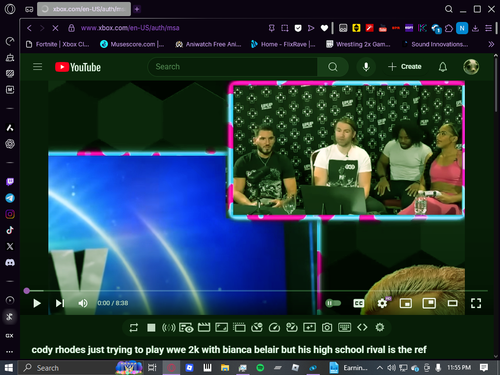
Task: Open Twitch in the sidebar
Action: 10,182
